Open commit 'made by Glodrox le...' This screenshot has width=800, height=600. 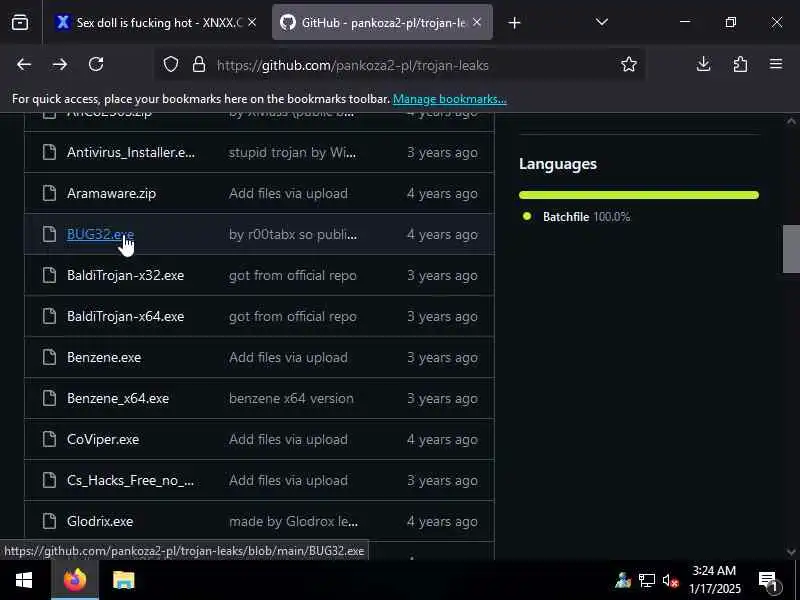(x=293, y=521)
